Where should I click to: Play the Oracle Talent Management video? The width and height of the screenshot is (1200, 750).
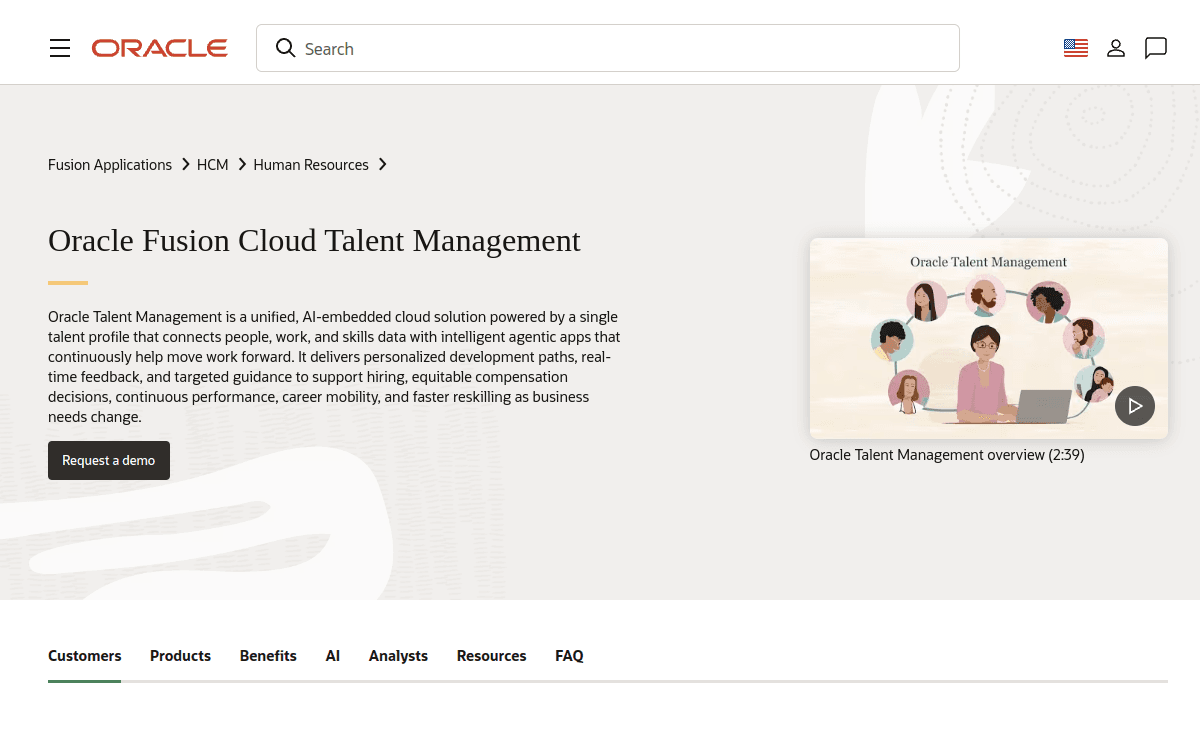coord(1135,406)
